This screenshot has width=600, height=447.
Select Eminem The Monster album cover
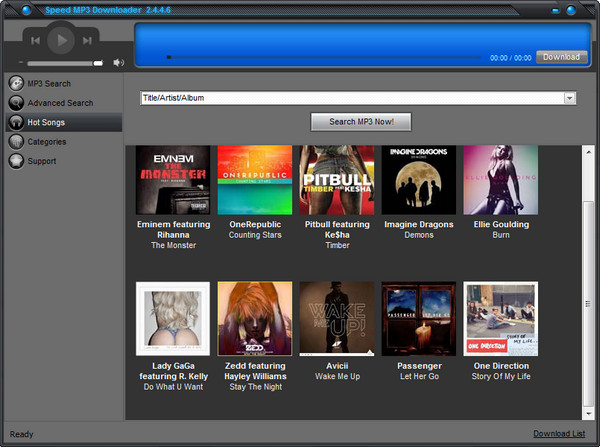point(173,180)
